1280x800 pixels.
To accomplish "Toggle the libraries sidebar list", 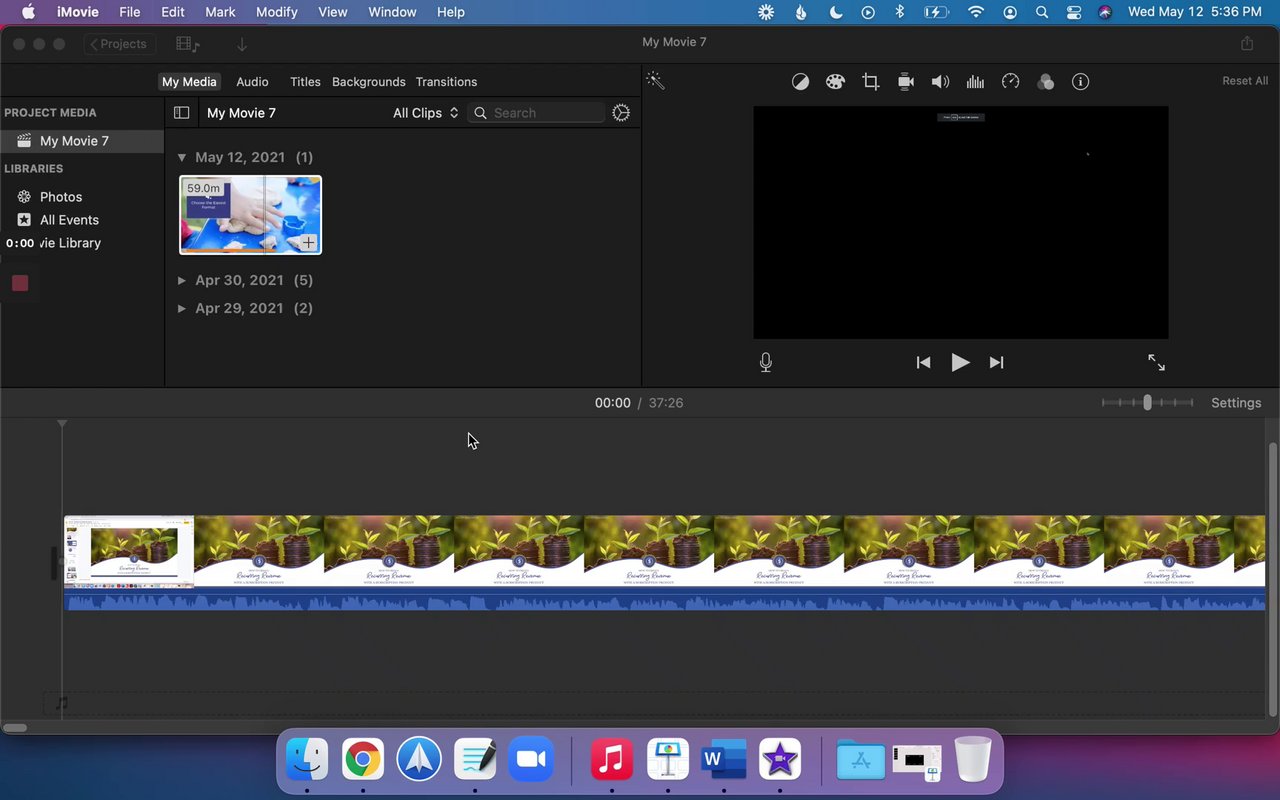I will (x=181, y=113).
